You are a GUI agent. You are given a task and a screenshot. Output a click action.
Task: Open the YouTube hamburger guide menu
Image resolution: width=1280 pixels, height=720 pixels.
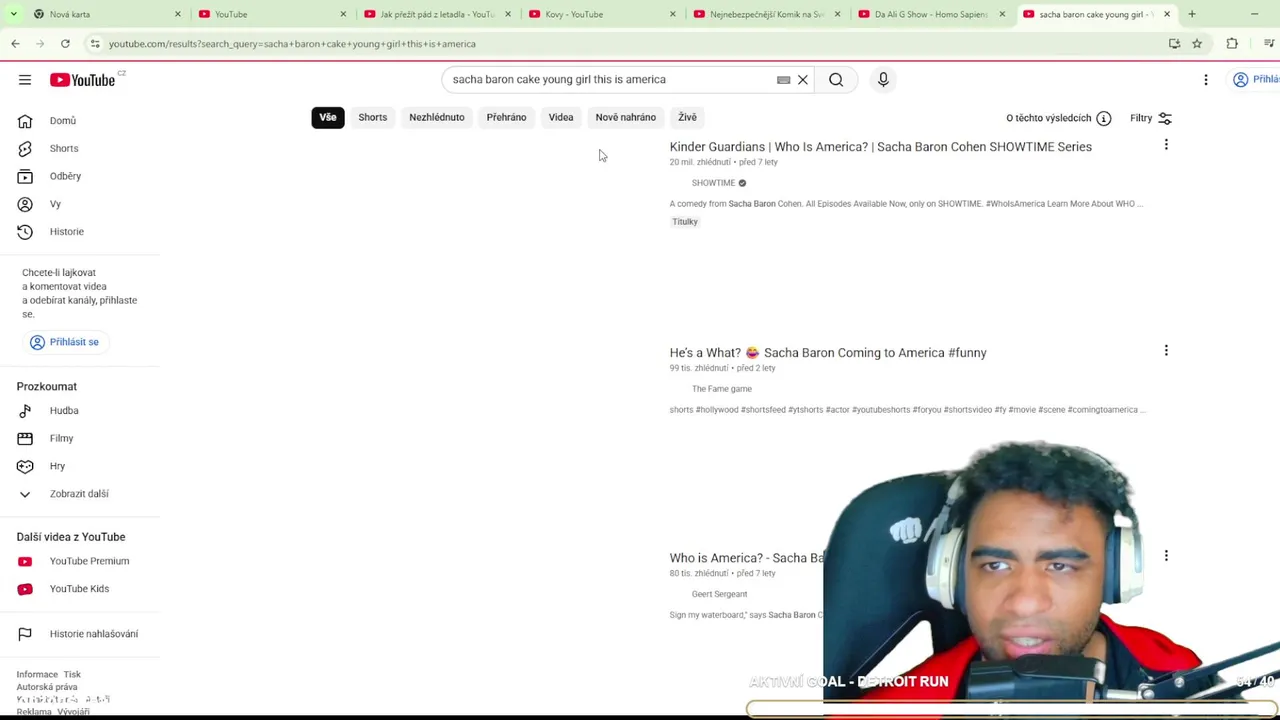[25, 80]
